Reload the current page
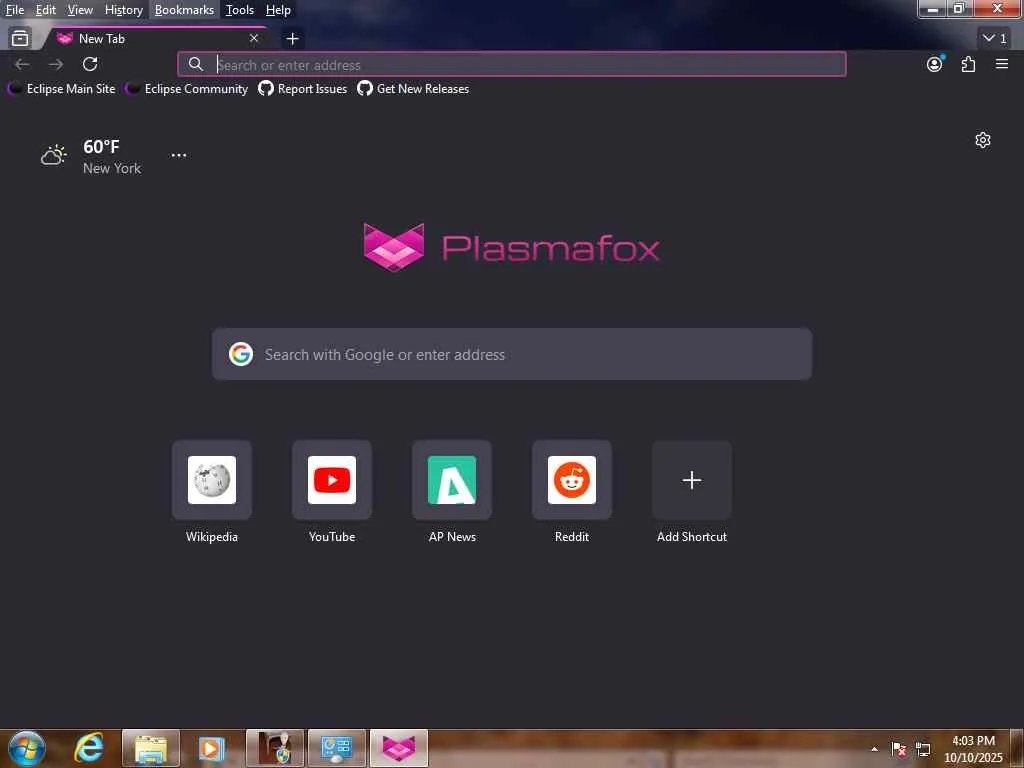 tap(90, 64)
